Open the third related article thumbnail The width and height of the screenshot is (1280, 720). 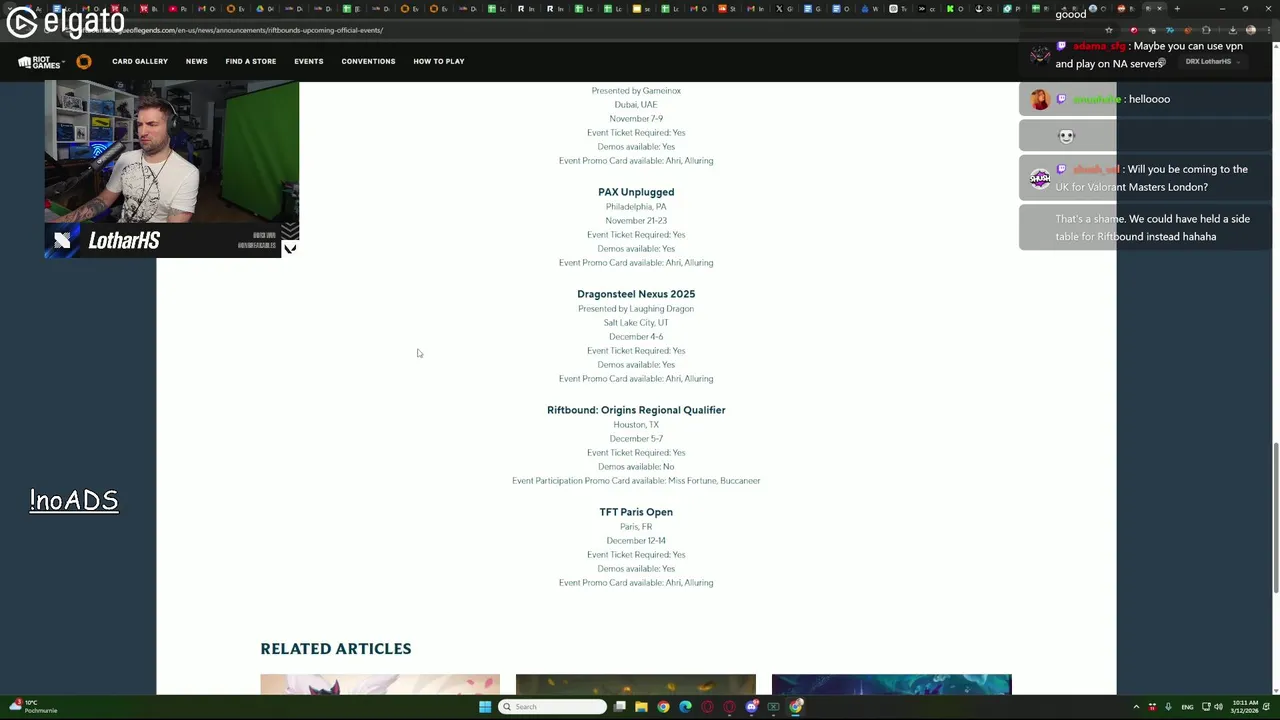click(892, 685)
